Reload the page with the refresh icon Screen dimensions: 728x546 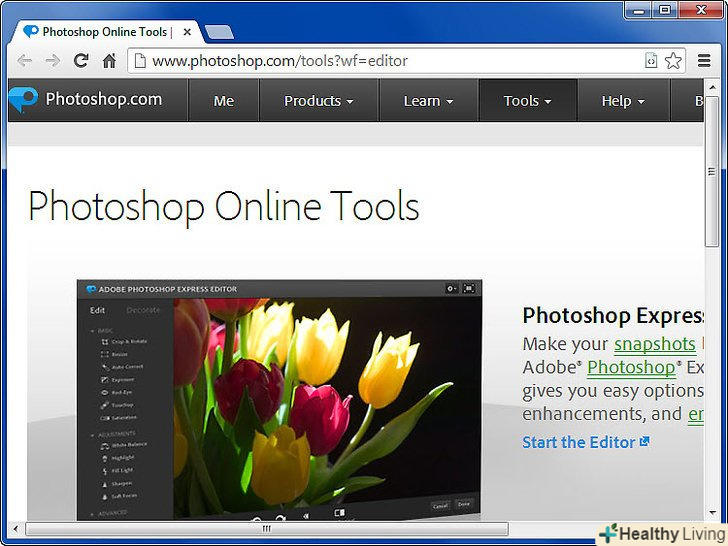coord(81,60)
